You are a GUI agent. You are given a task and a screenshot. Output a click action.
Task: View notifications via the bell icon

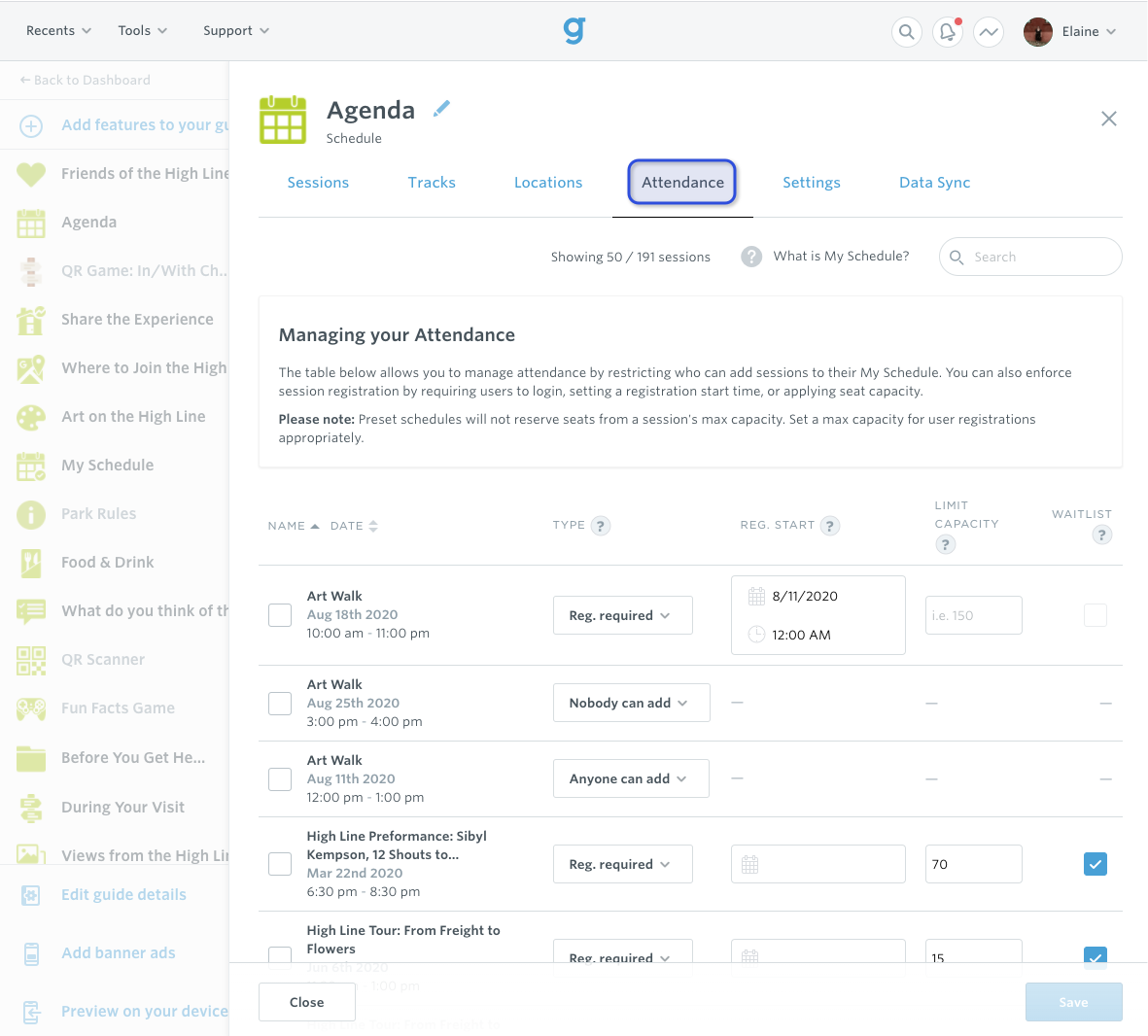[x=947, y=31]
